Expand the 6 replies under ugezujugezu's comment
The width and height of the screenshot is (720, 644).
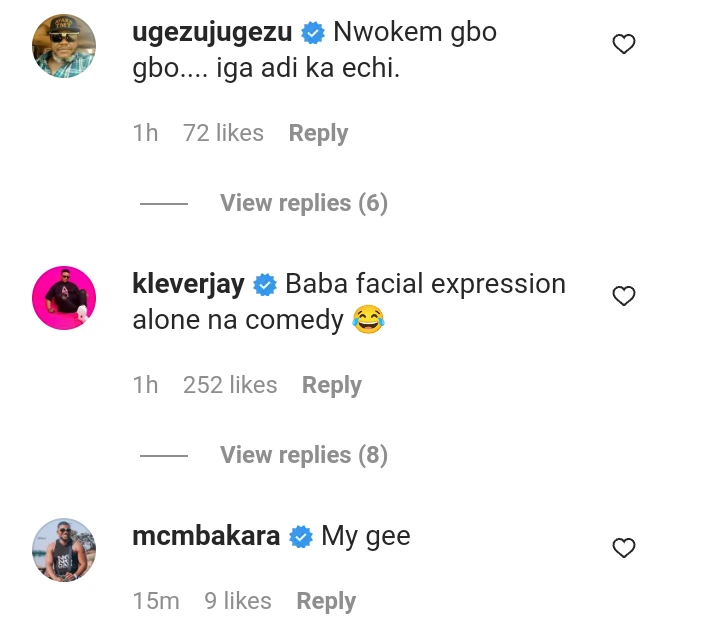pos(303,203)
